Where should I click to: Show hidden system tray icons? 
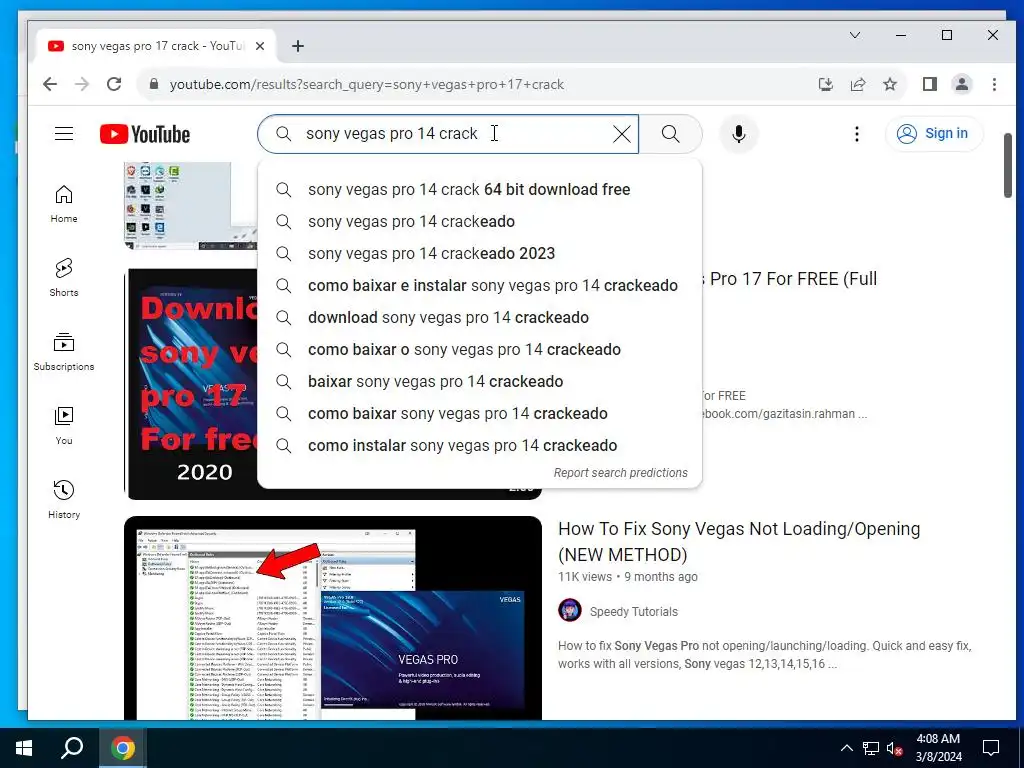846,748
